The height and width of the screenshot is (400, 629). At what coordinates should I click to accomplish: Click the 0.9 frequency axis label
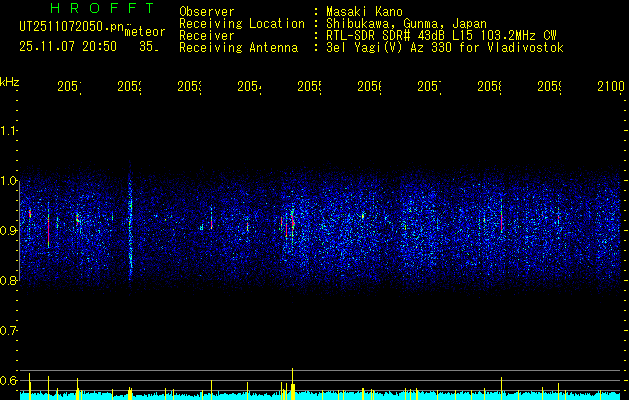8,231
